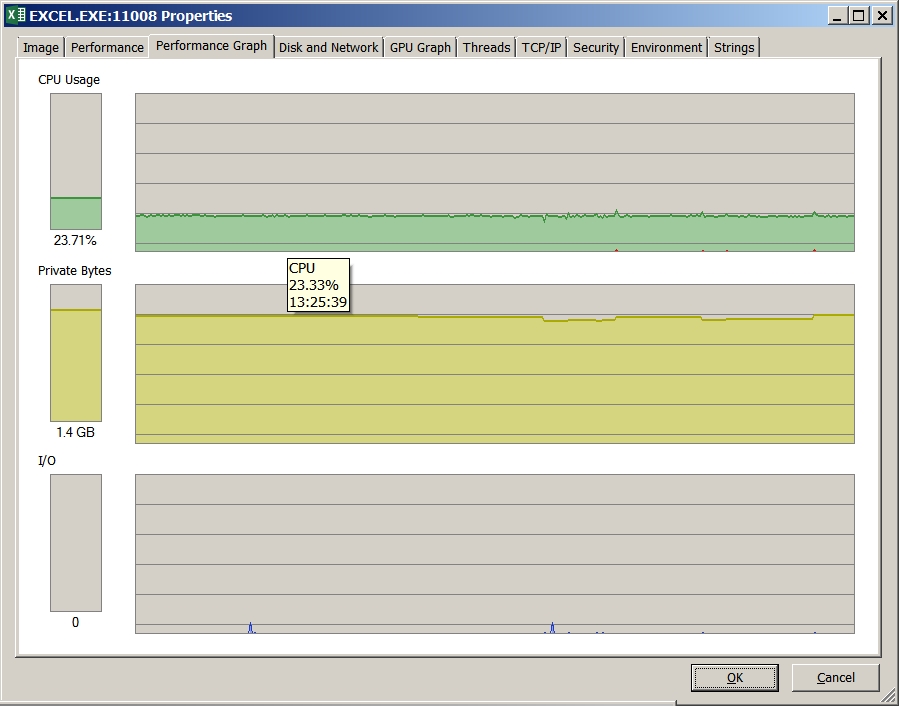This screenshot has height=706, width=899.
Task: Click the EXCEL.EXE:11008 Properties title
Action: click(131, 16)
